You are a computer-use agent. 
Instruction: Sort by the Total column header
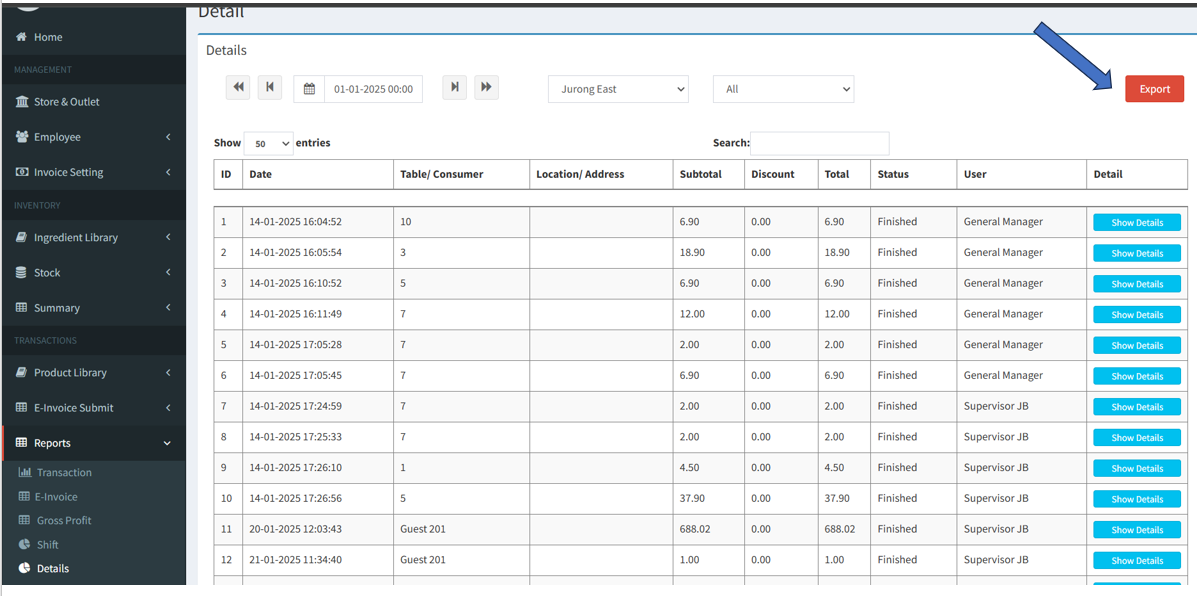pyautogui.click(x=844, y=174)
